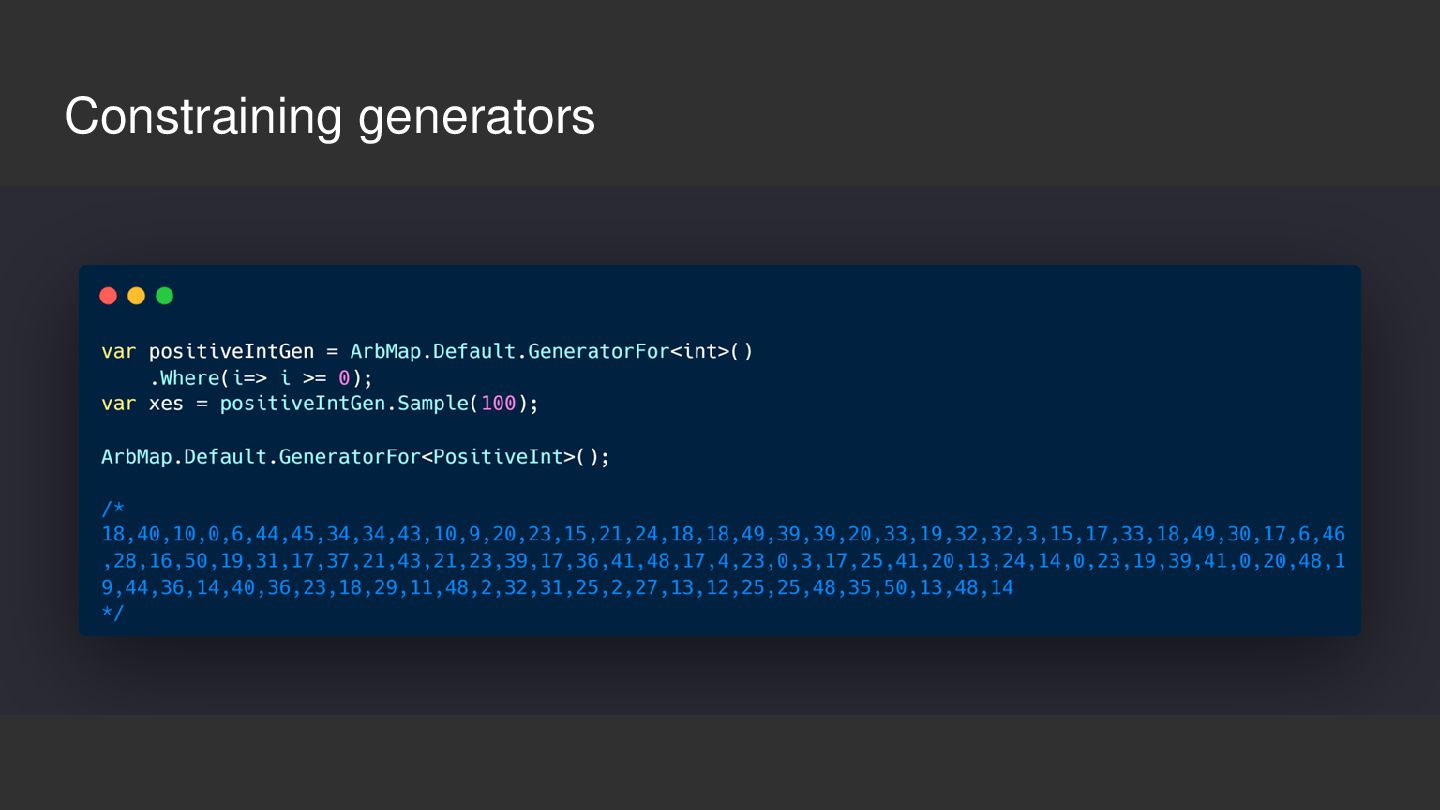The width and height of the screenshot is (1440, 810).
Task: Click first output number '18' in comment
Action: pyautogui.click(x=113, y=534)
